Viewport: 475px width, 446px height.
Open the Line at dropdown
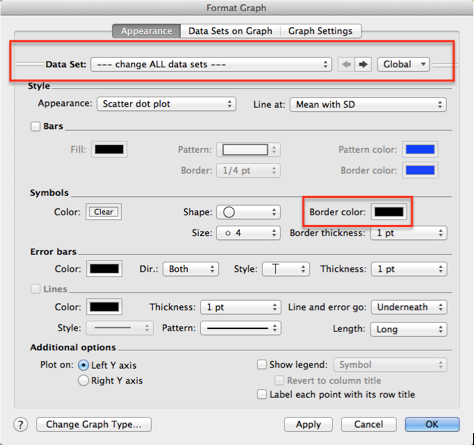click(x=368, y=105)
